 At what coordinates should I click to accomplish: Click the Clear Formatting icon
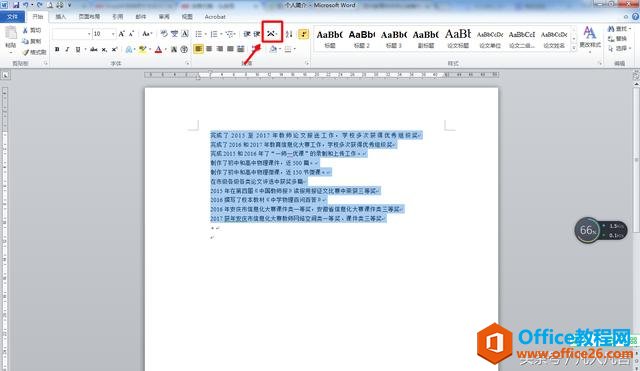pyautogui.click(x=164, y=34)
